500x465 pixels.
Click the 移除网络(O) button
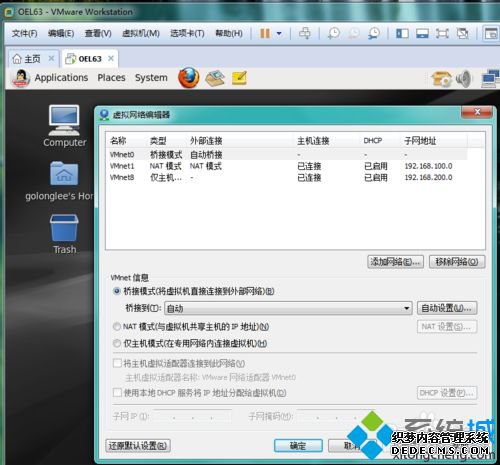click(x=457, y=262)
